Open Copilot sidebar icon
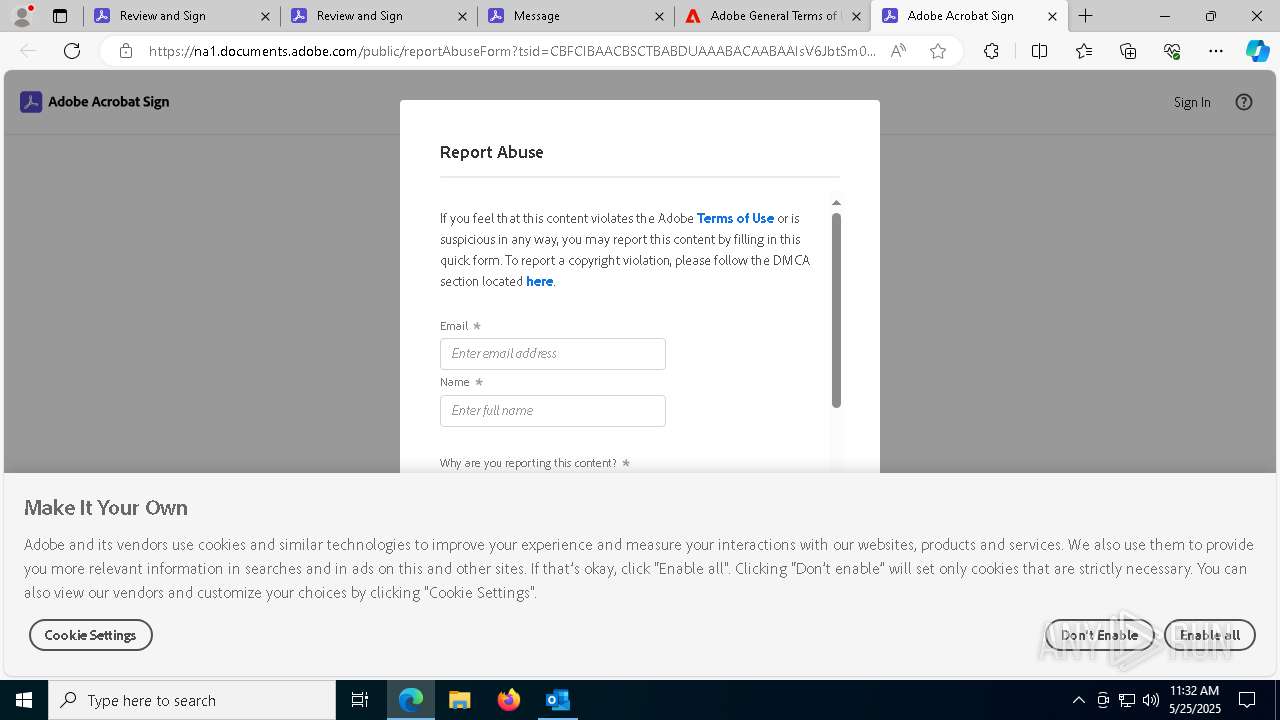The width and height of the screenshot is (1280, 720). coord(1258,51)
